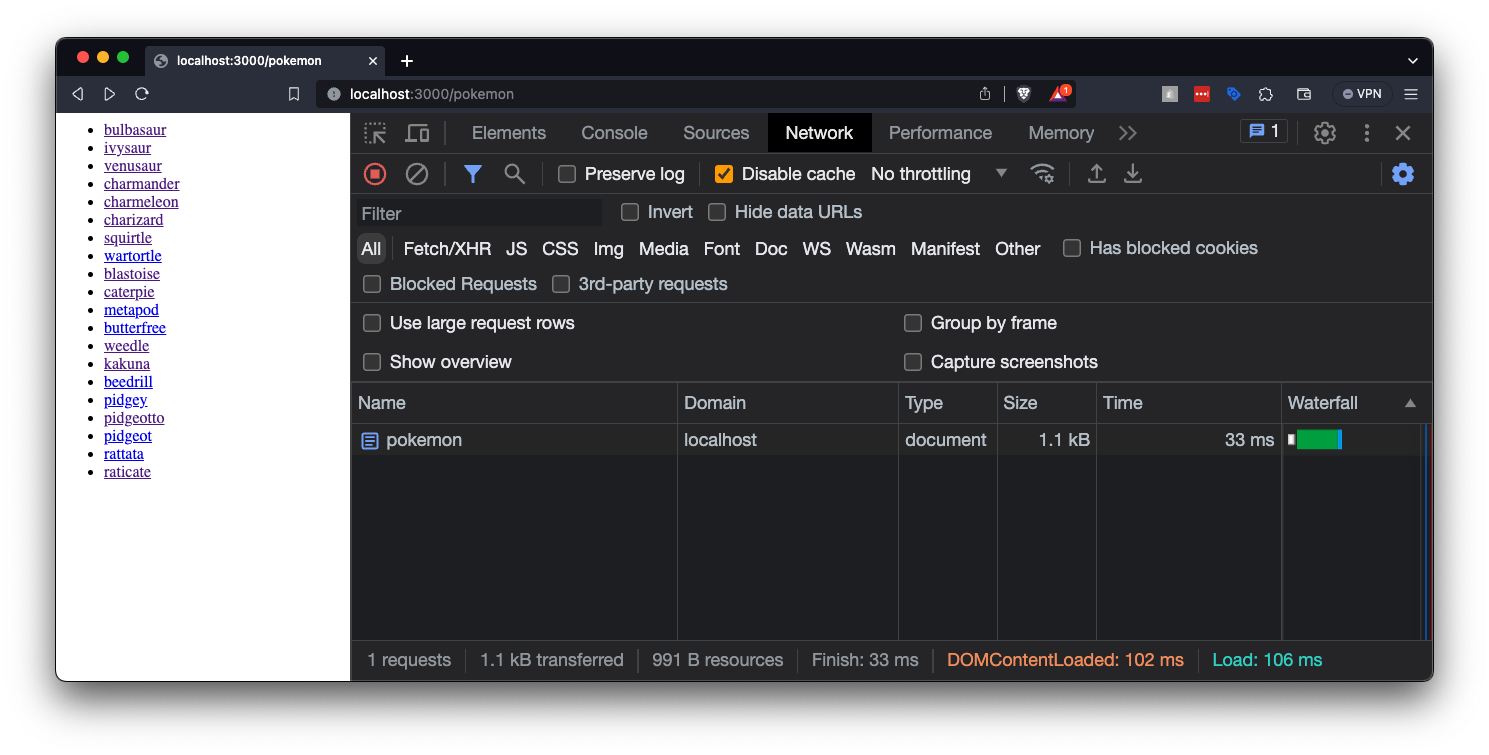Open Network settings blue gear
The width and height of the screenshot is (1489, 755).
point(1403,174)
